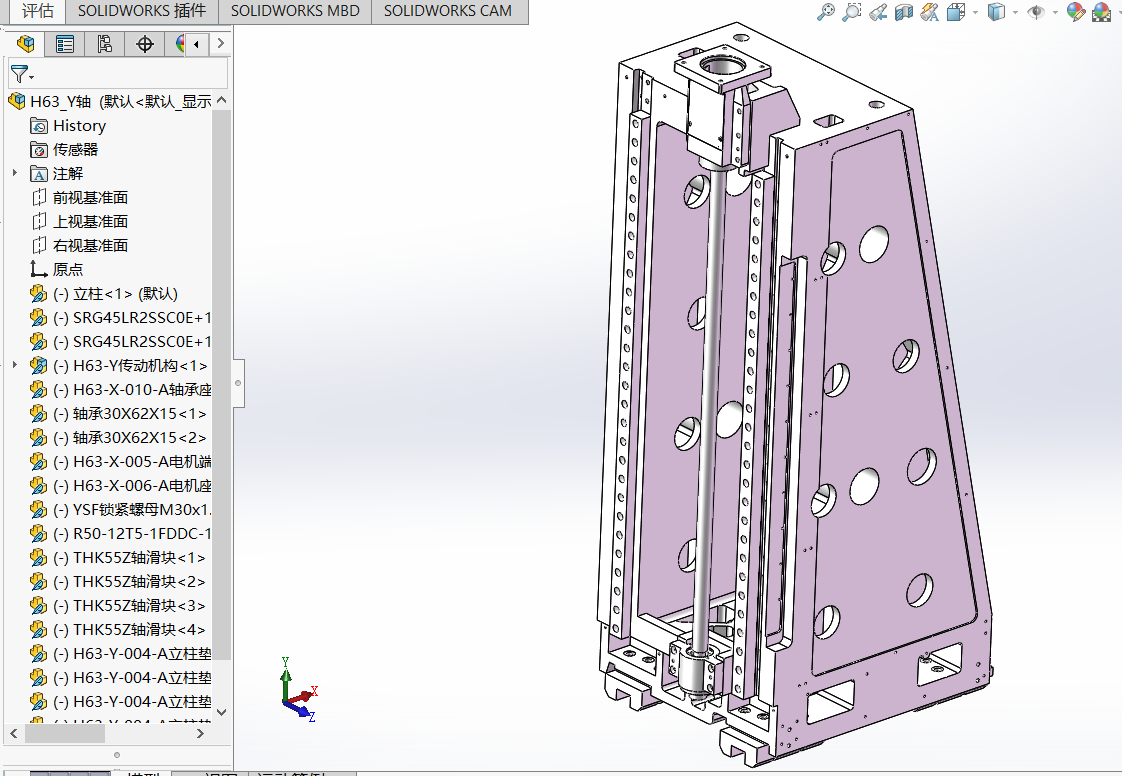Image resolution: width=1122 pixels, height=776 pixels.
Task: Open the tree filter funnel dropdown
Action: [x=22, y=74]
